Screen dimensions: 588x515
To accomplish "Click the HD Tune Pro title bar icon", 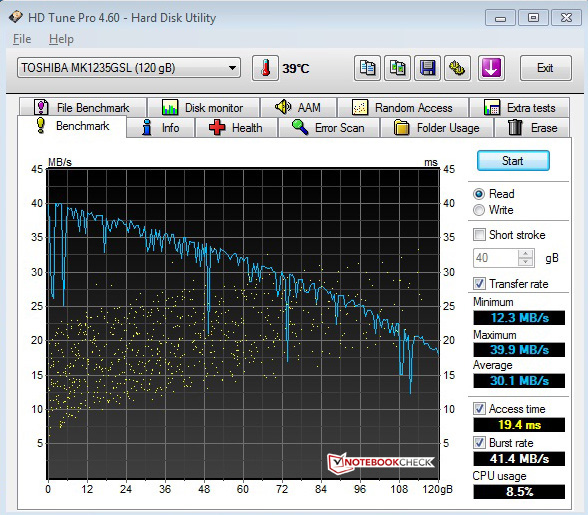I will pyautogui.click(x=15, y=17).
